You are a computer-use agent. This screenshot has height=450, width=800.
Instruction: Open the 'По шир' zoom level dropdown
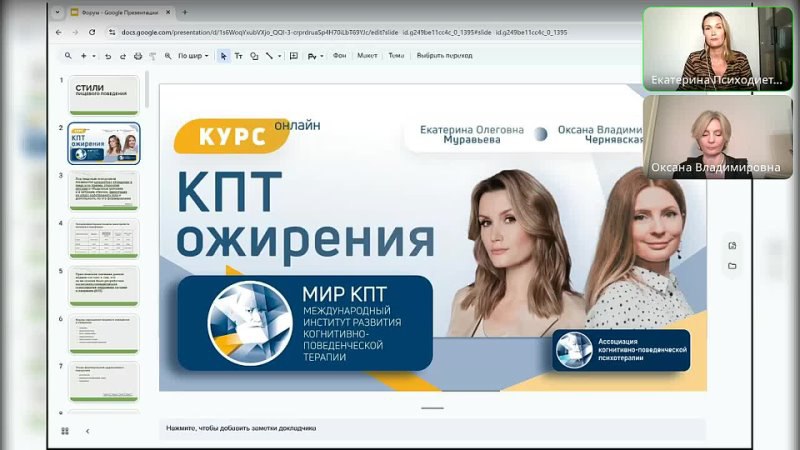(193, 56)
